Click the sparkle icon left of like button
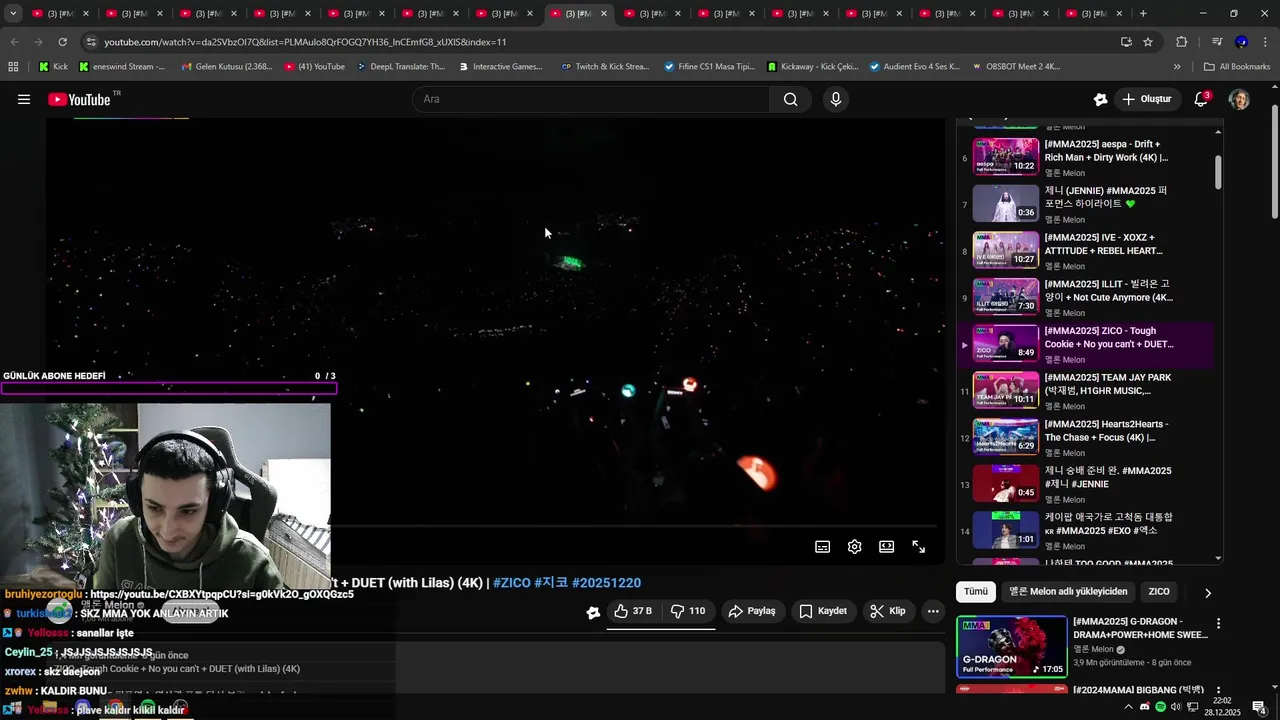 (x=593, y=612)
